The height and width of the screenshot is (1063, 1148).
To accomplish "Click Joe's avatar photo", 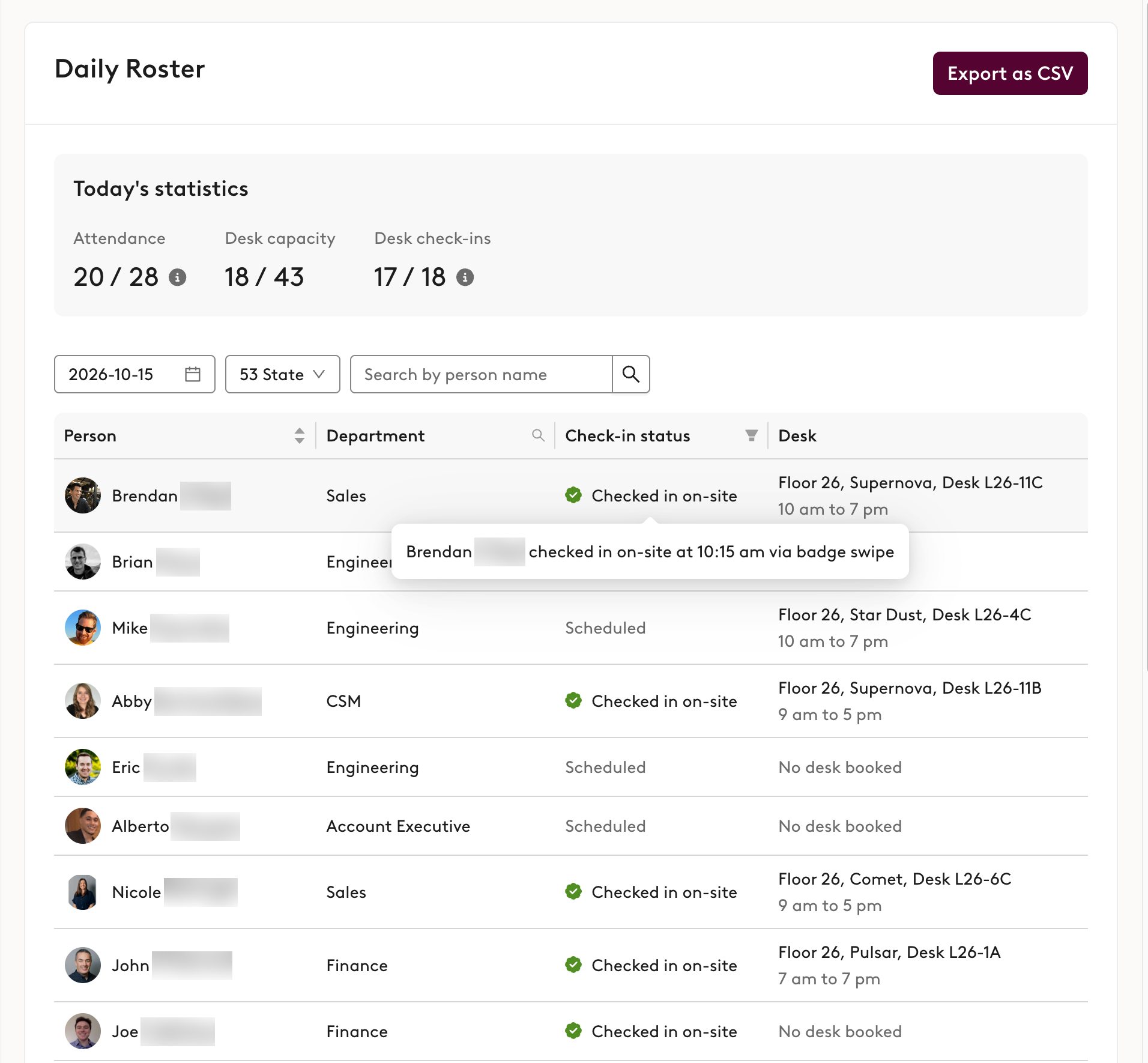I will [x=83, y=1031].
